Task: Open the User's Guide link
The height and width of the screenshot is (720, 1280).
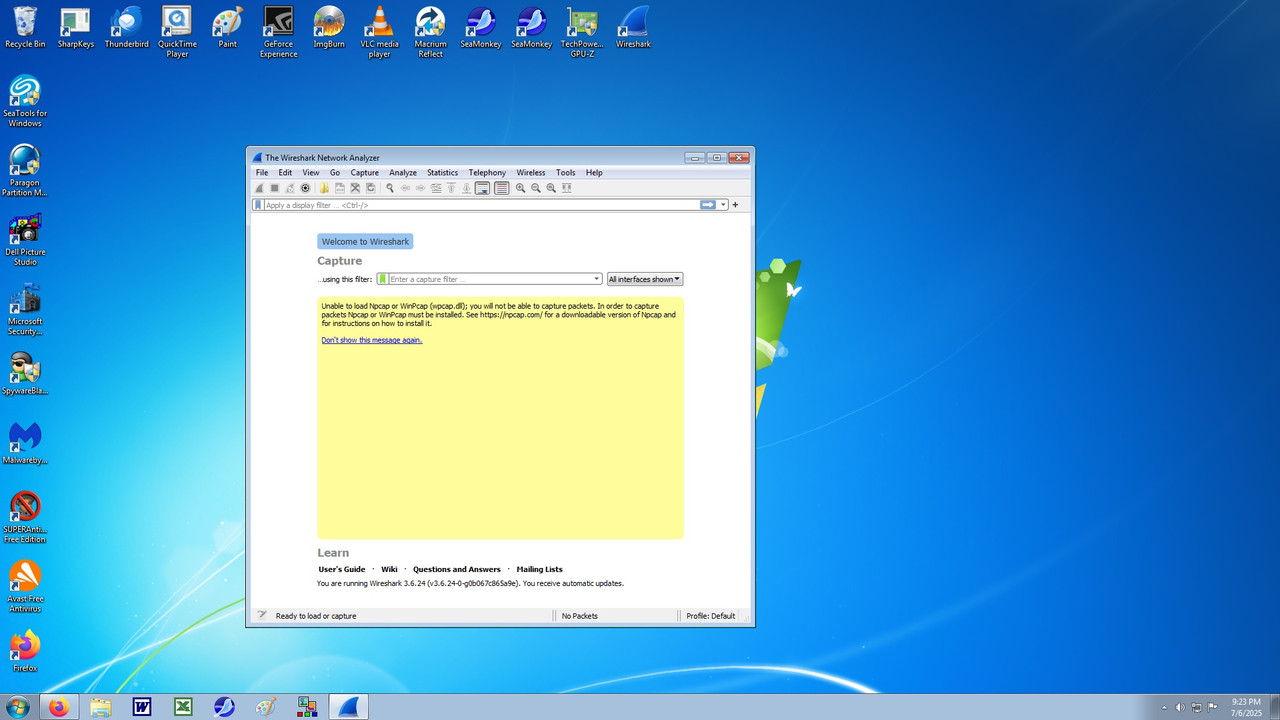Action: coord(342,569)
